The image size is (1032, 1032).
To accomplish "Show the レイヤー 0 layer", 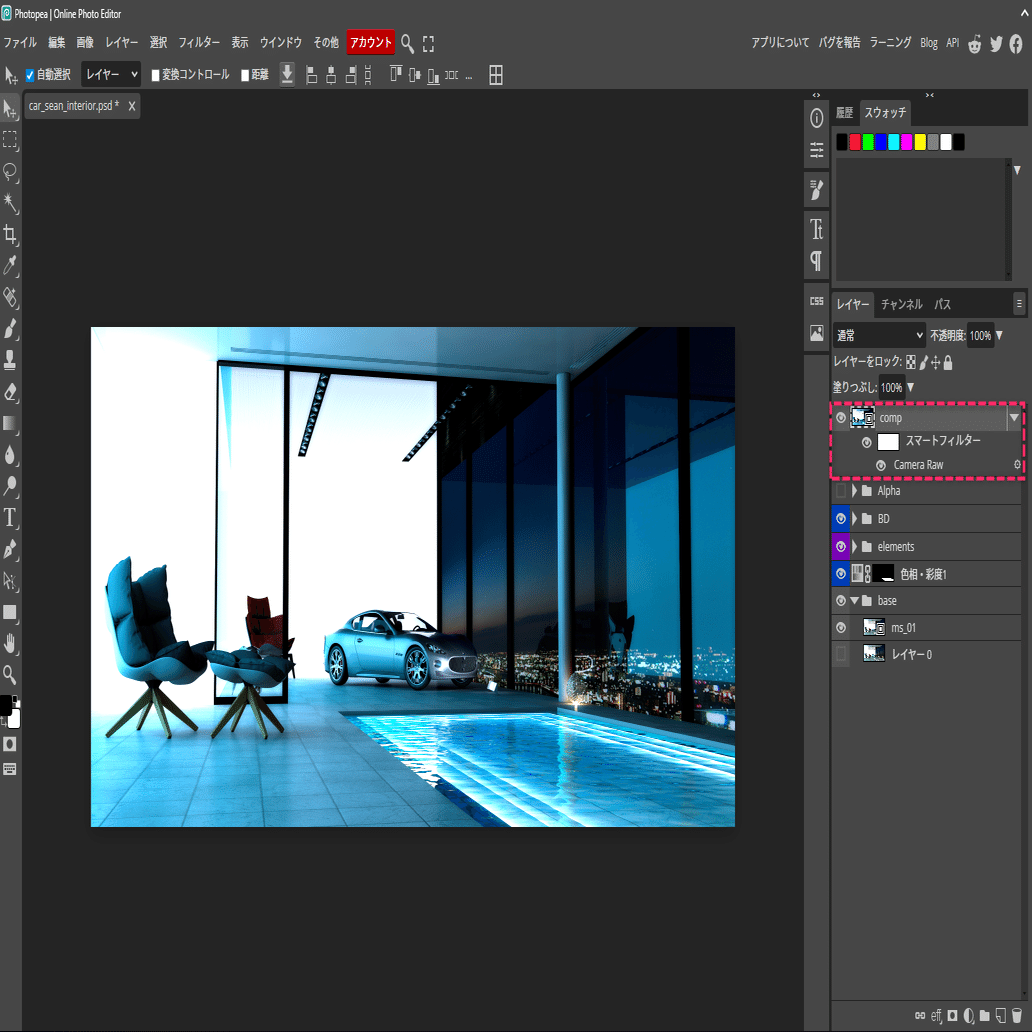I will pyautogui.click(x=840, y=654).
